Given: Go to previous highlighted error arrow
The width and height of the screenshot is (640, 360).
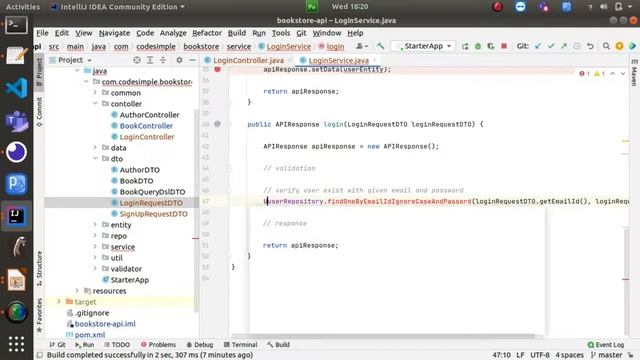Looking at the screenshot, I should pos(613,73).
